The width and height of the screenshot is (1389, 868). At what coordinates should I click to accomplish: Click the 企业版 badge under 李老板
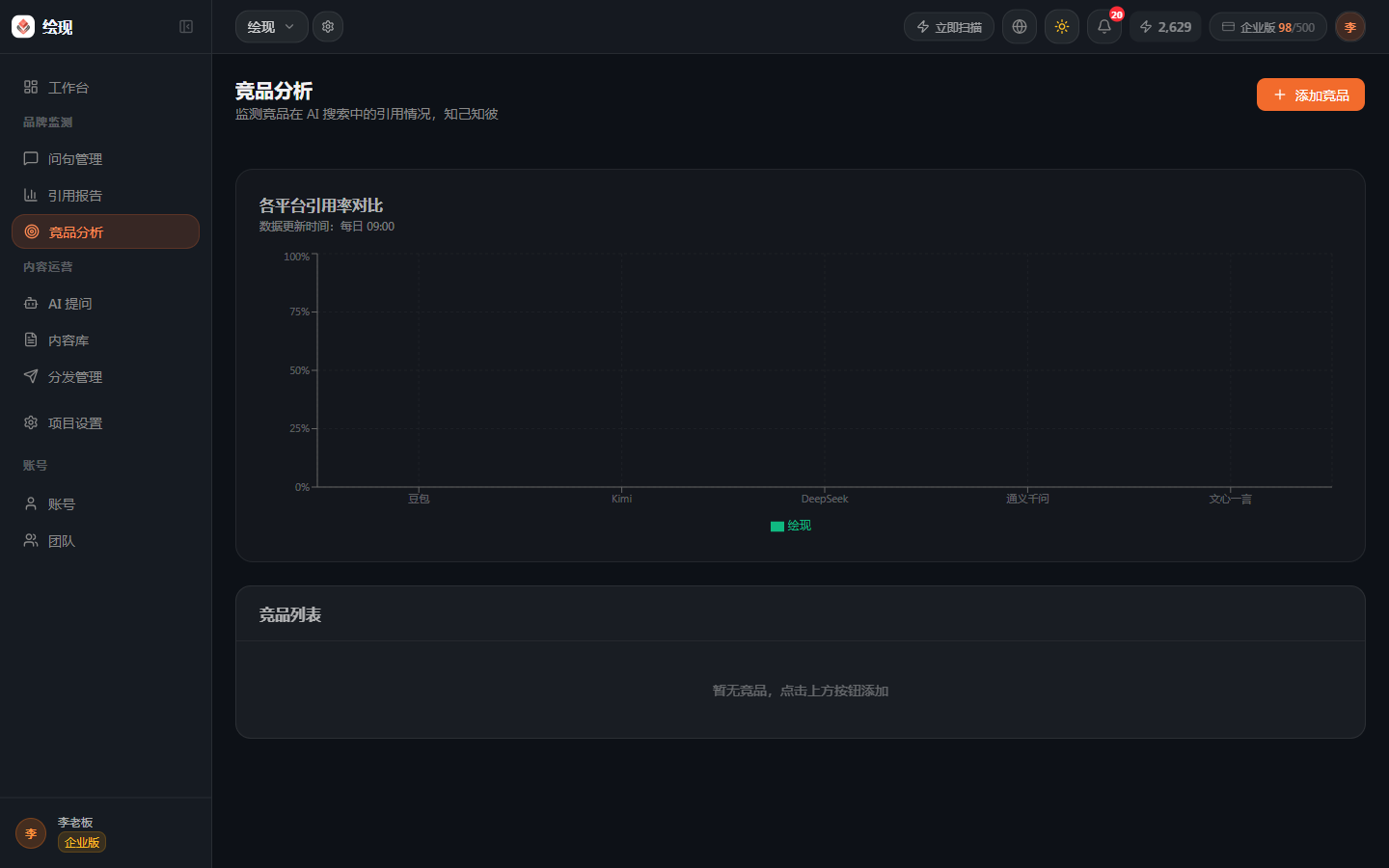pos(82,842)
